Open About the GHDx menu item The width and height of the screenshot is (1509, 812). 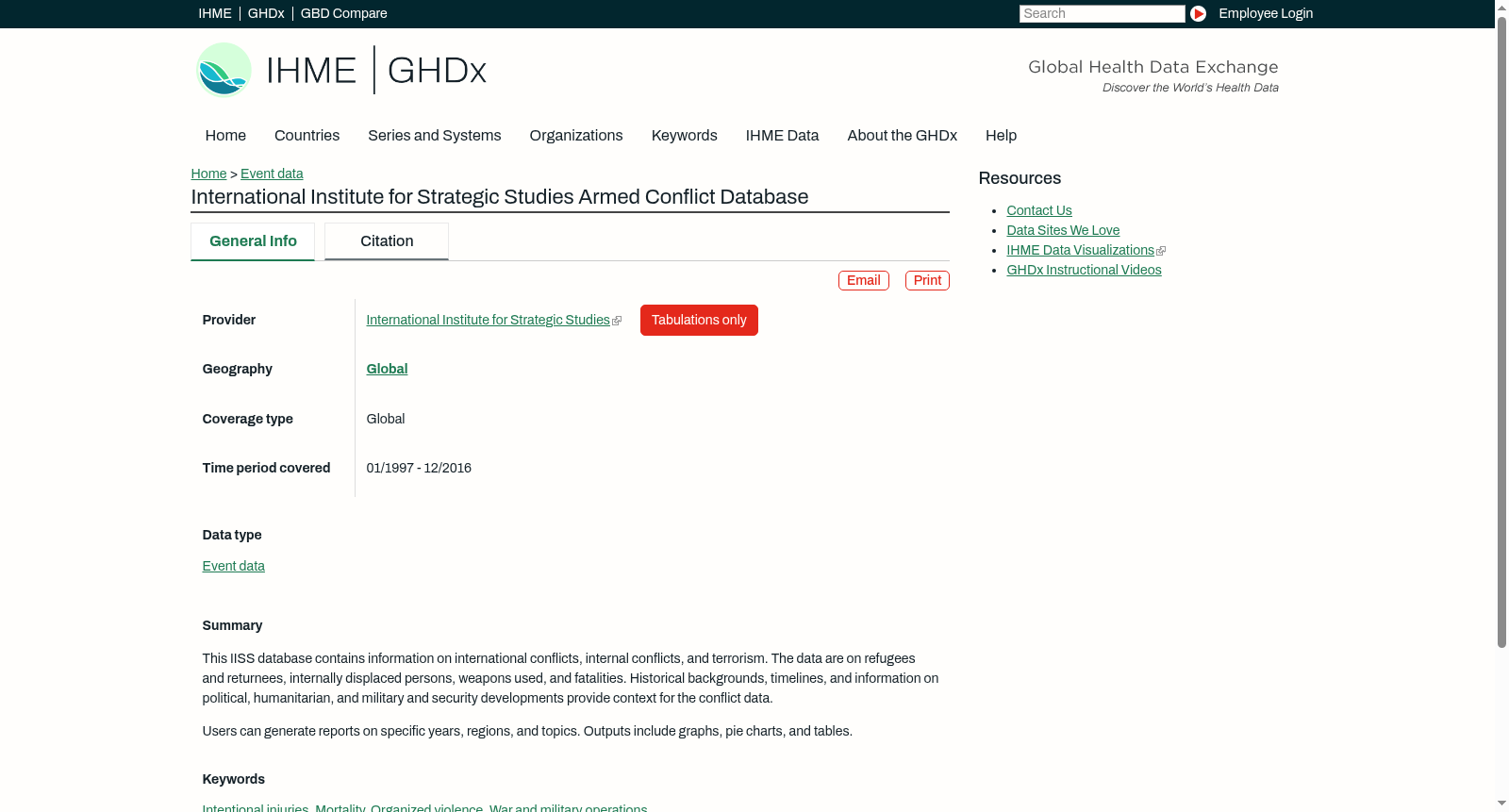(902, 136)
